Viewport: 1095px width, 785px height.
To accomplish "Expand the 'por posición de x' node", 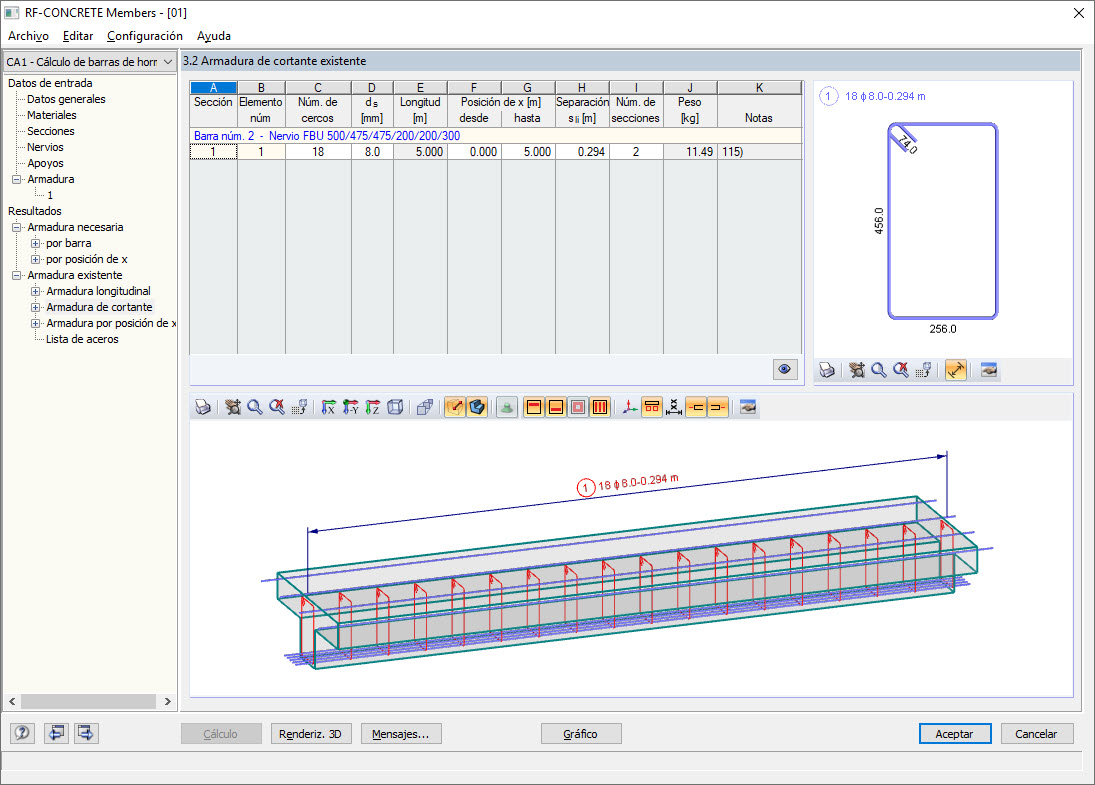I will tap(36, 260).
